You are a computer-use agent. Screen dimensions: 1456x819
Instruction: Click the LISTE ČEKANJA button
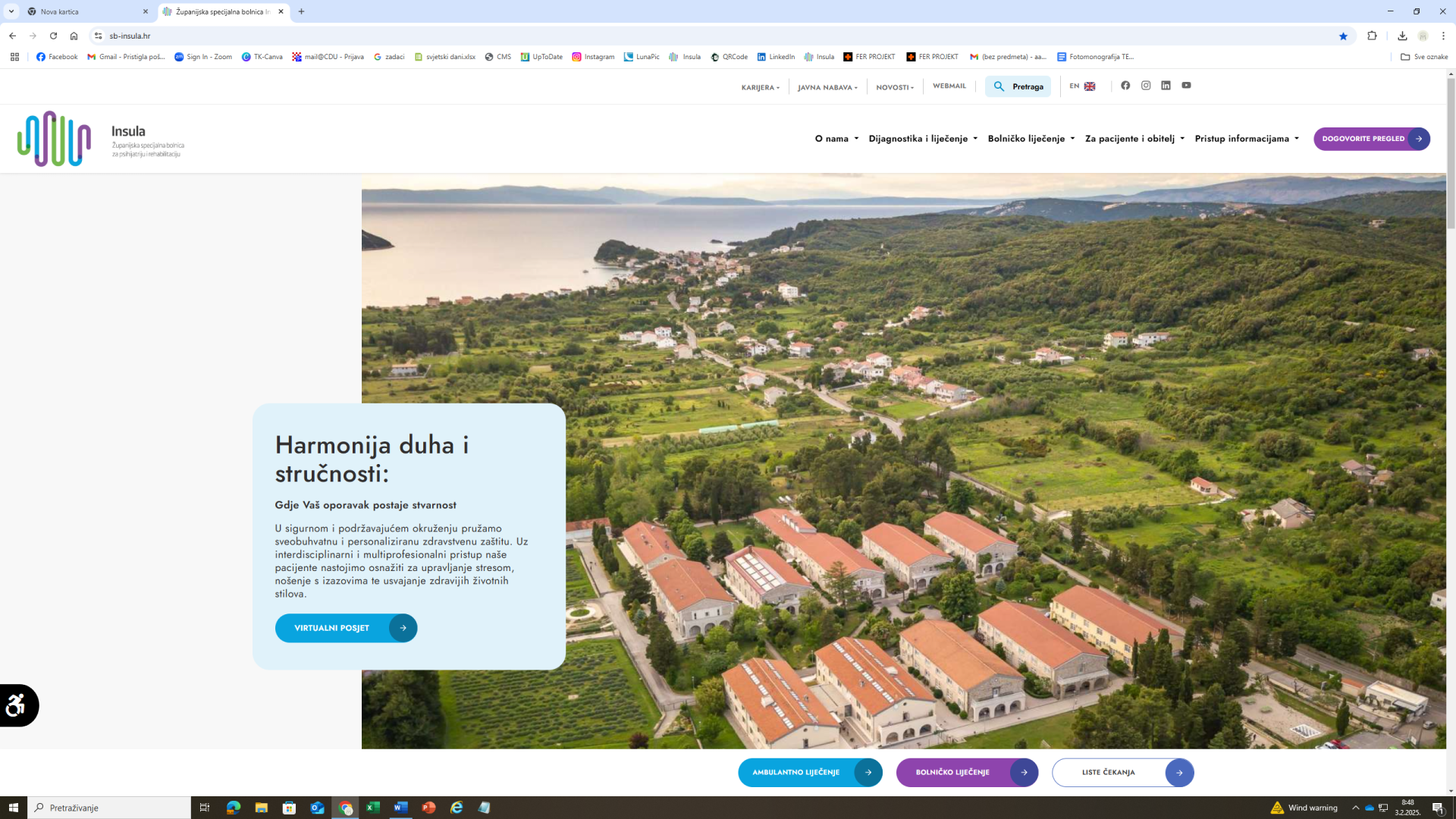[x=1122, y=773]
